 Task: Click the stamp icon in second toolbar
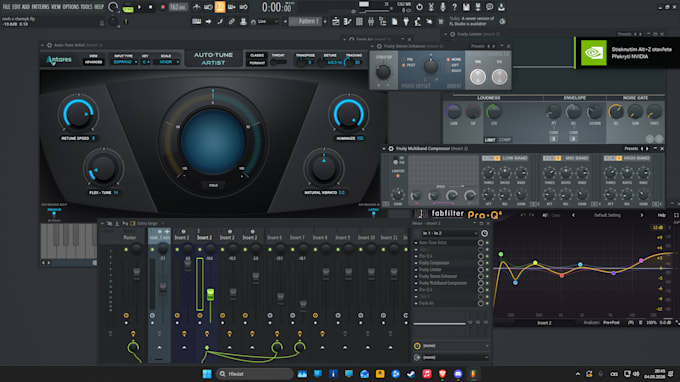click(243, 21)
